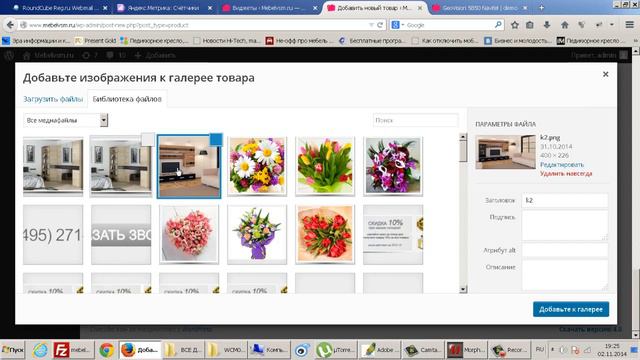Switch to the media library tab
640x360 pixels.
pos(127,99)
